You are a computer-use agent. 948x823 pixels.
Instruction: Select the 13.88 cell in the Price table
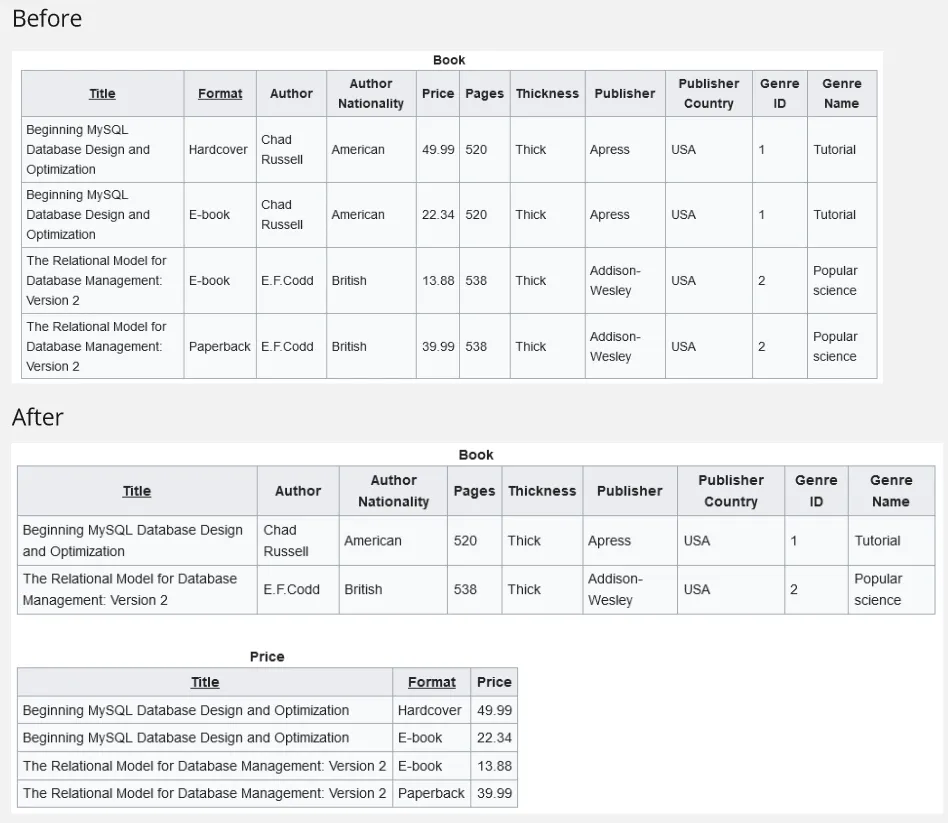(494, 766)
